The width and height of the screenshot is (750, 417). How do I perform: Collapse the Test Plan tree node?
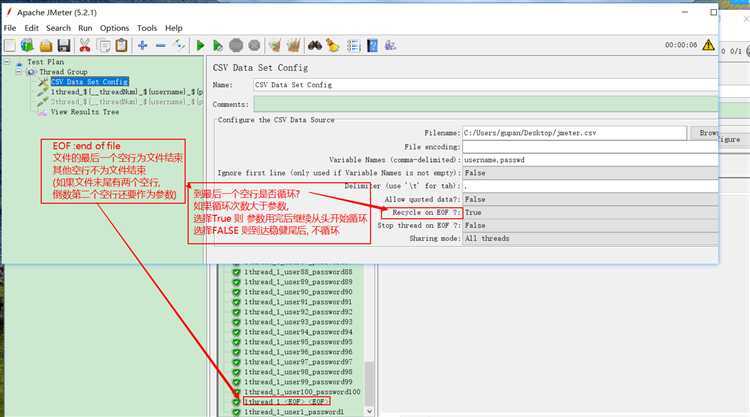[x=7, y=62]
